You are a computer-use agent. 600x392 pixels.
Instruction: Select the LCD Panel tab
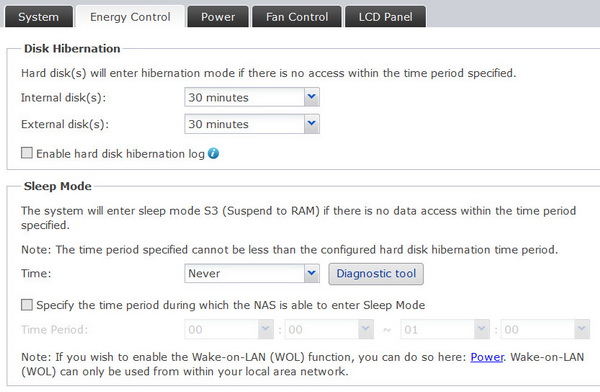[385, 17]
